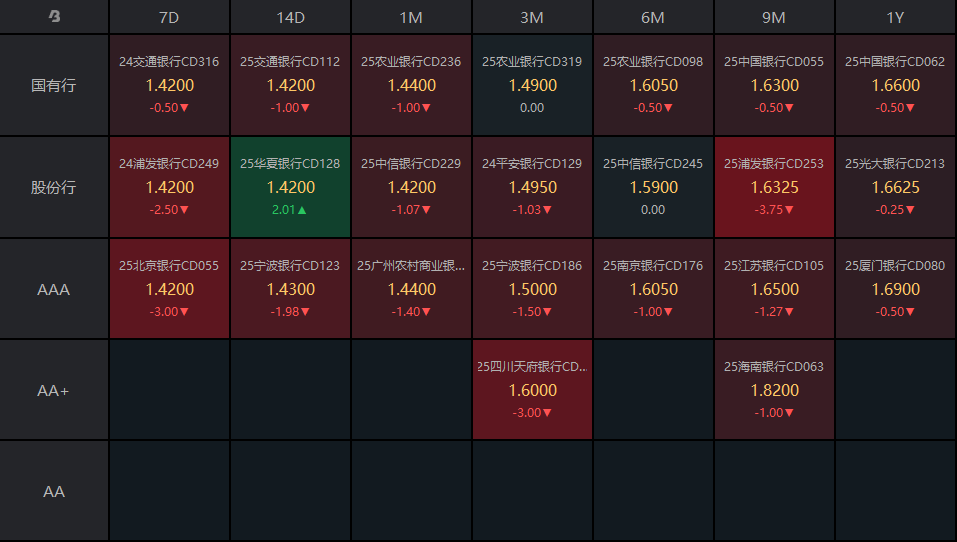Open the 25南京银行CD176 cell
The width and height of the screenshot is (957, 542).
[653, 289]
